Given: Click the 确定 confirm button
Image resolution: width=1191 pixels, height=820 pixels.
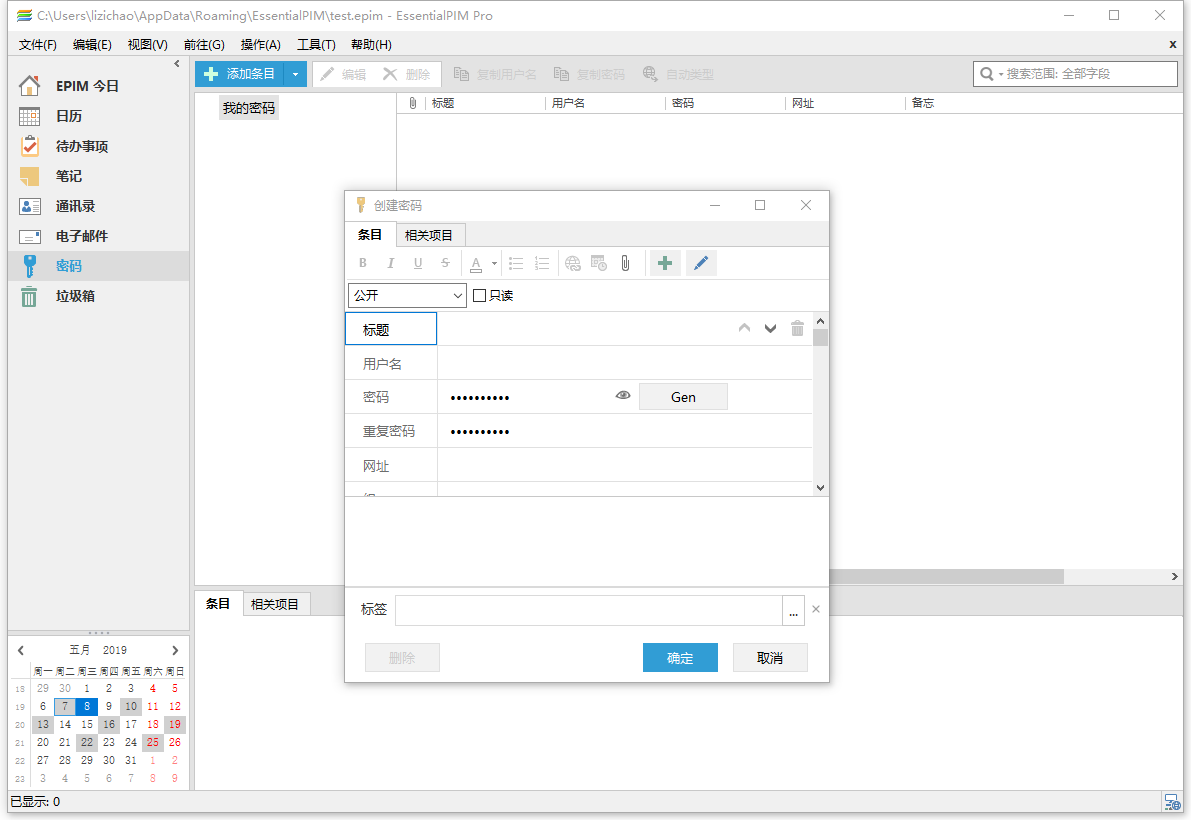Looking at the screenshot, I should click(680, 657).
